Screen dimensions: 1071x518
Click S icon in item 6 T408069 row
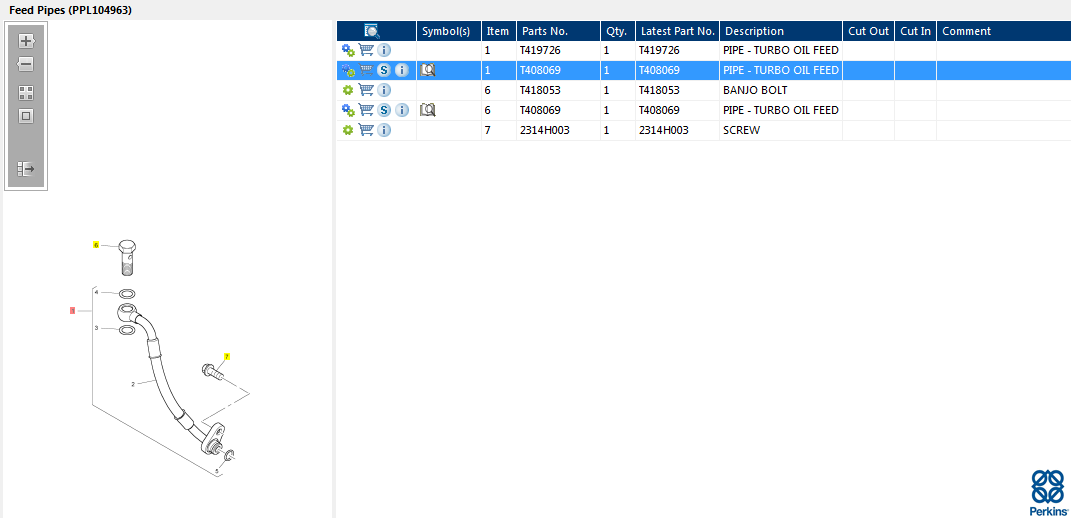point(385,110)
